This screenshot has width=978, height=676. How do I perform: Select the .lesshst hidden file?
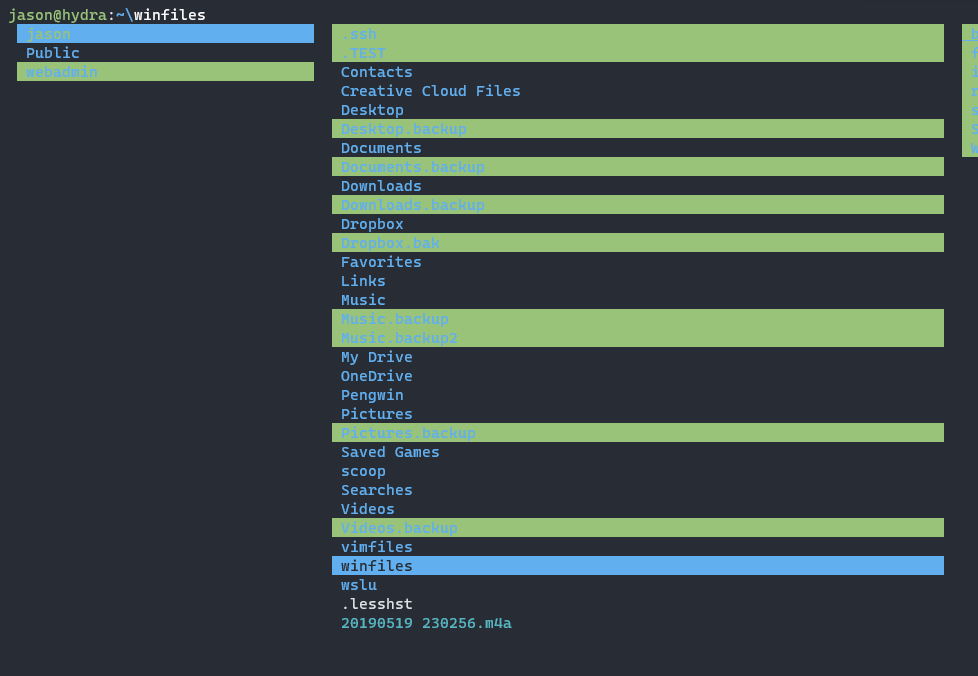[x=377, y=604]
